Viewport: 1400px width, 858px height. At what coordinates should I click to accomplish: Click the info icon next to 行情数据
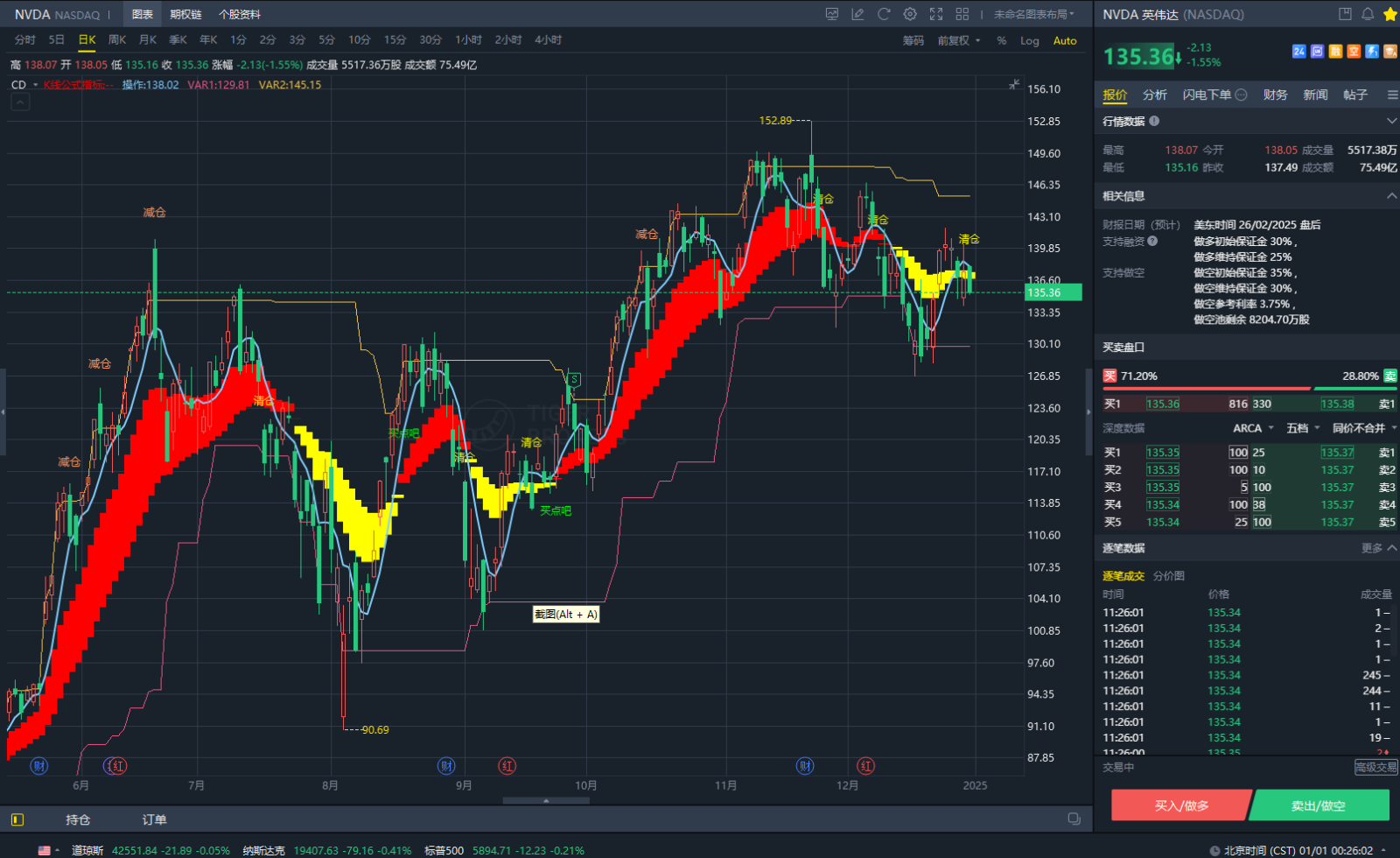(x=1154, y=121)
